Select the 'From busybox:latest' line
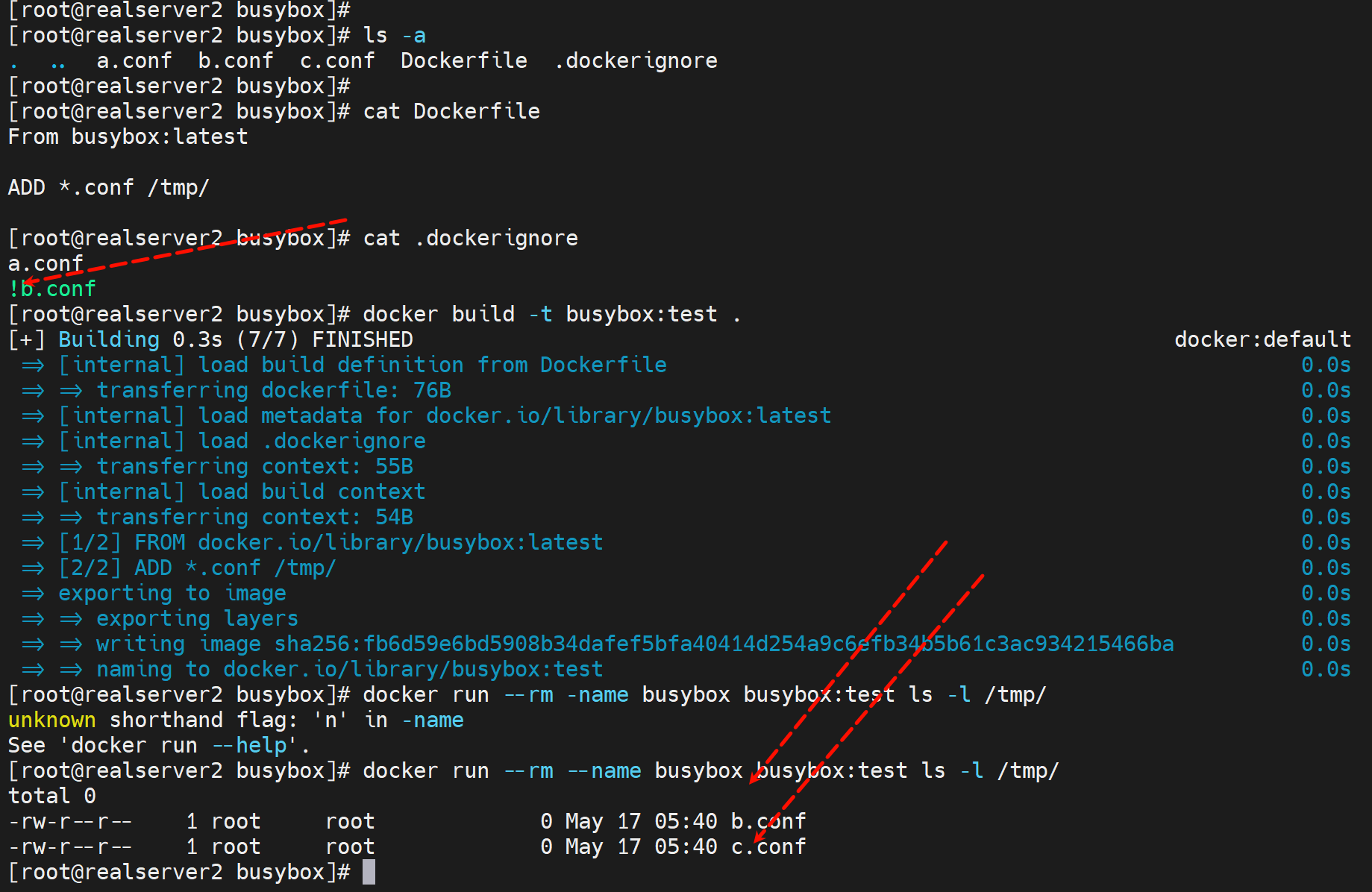Image resolution: width=1372 pixels, height=892 pixels. (x=128, y=136)
